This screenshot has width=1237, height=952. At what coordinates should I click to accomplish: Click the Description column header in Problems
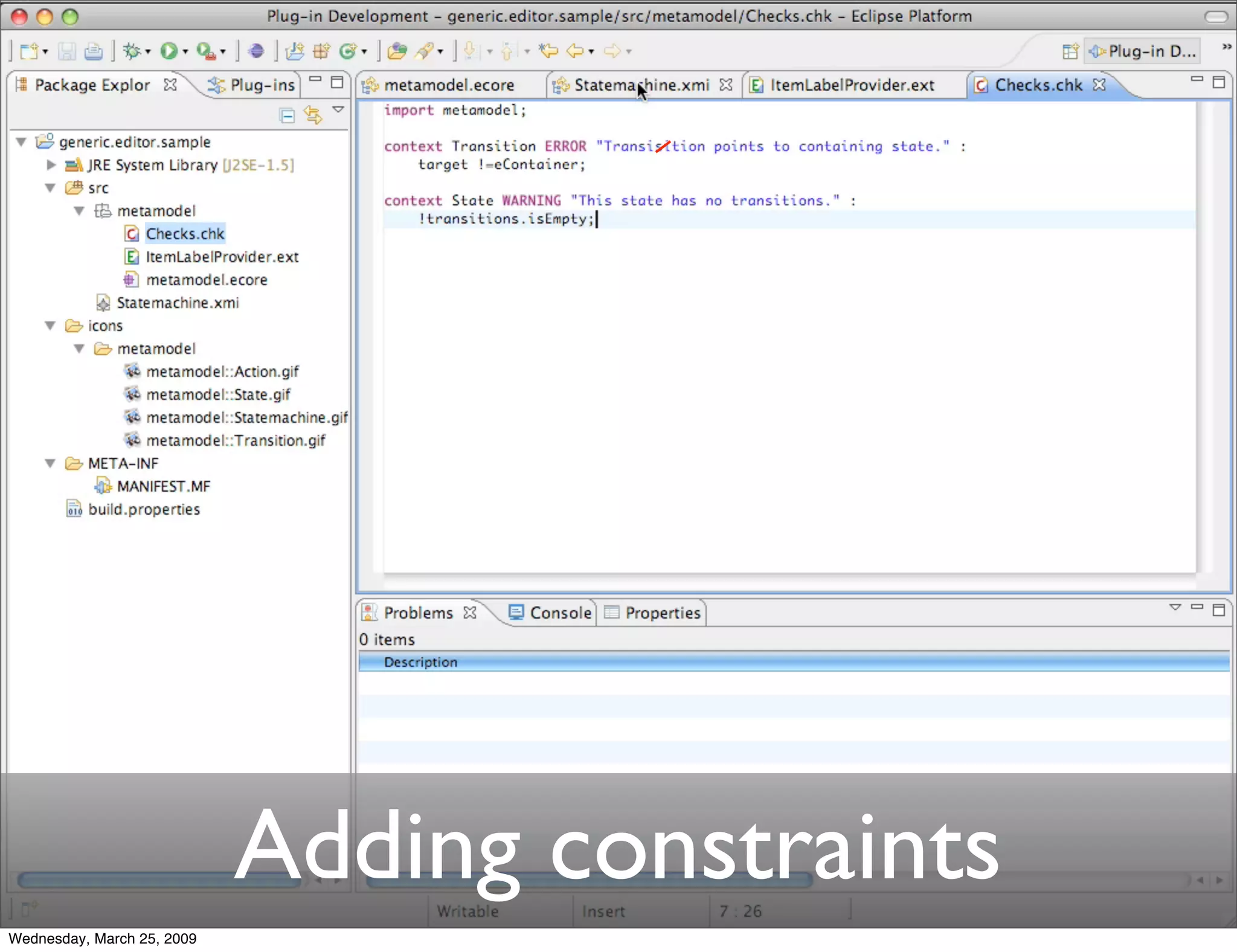(x=420, y=662)
